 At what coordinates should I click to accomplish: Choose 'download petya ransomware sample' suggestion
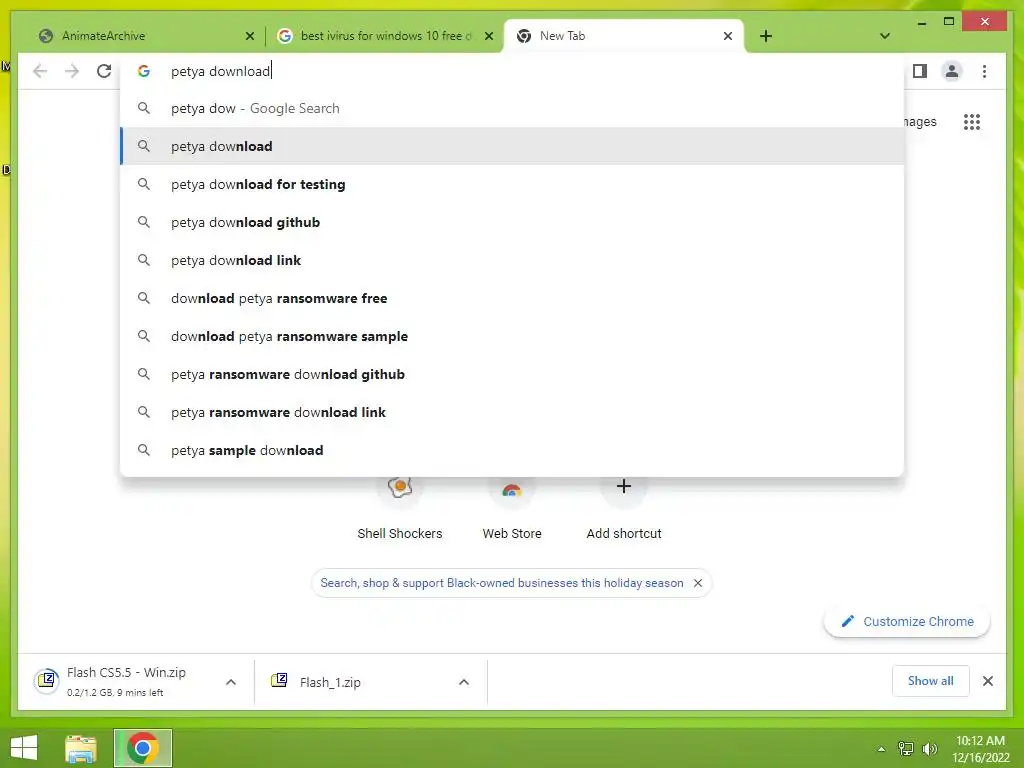point(512,336)
